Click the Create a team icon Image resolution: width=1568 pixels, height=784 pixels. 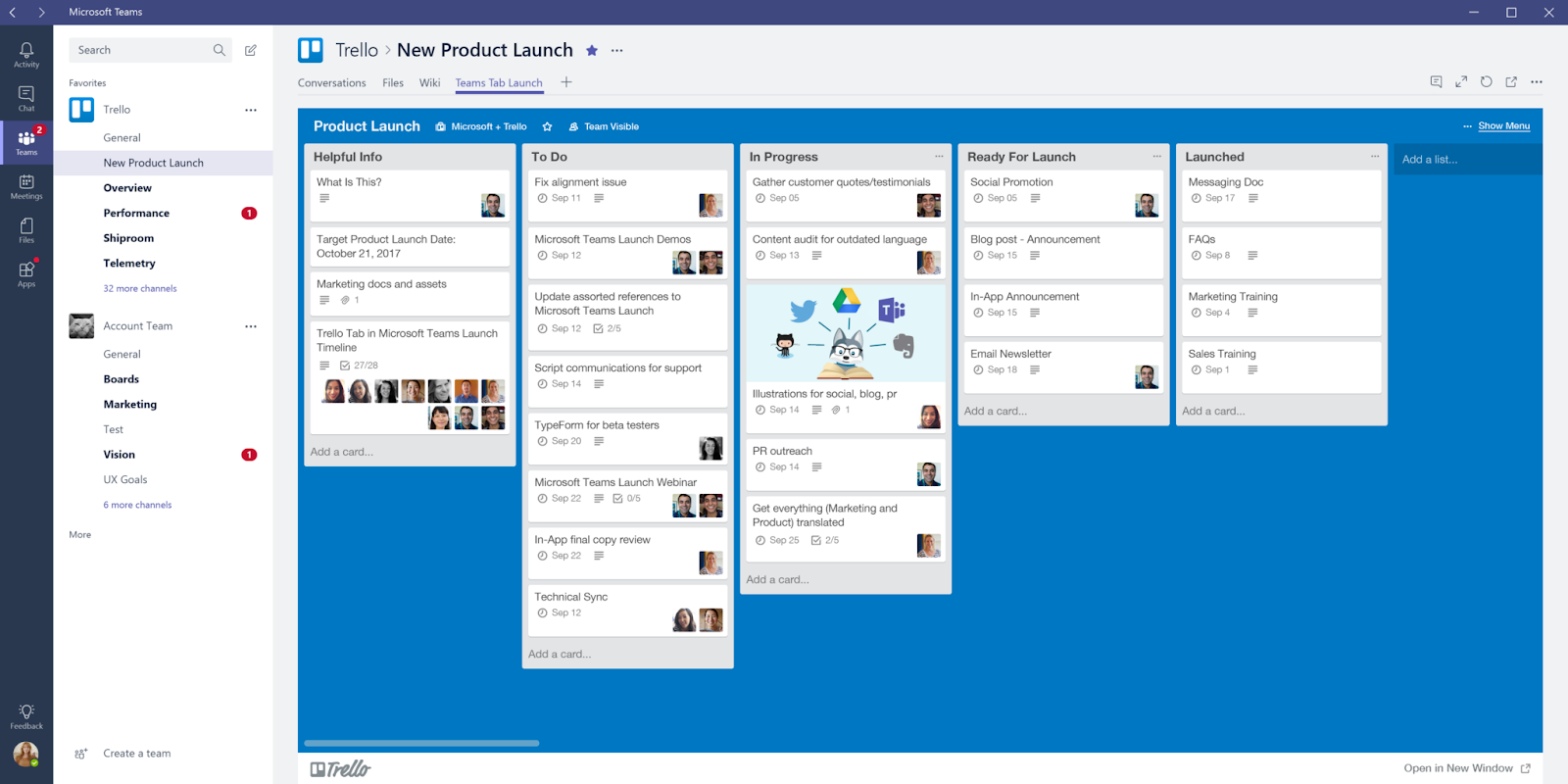(81, 754)
